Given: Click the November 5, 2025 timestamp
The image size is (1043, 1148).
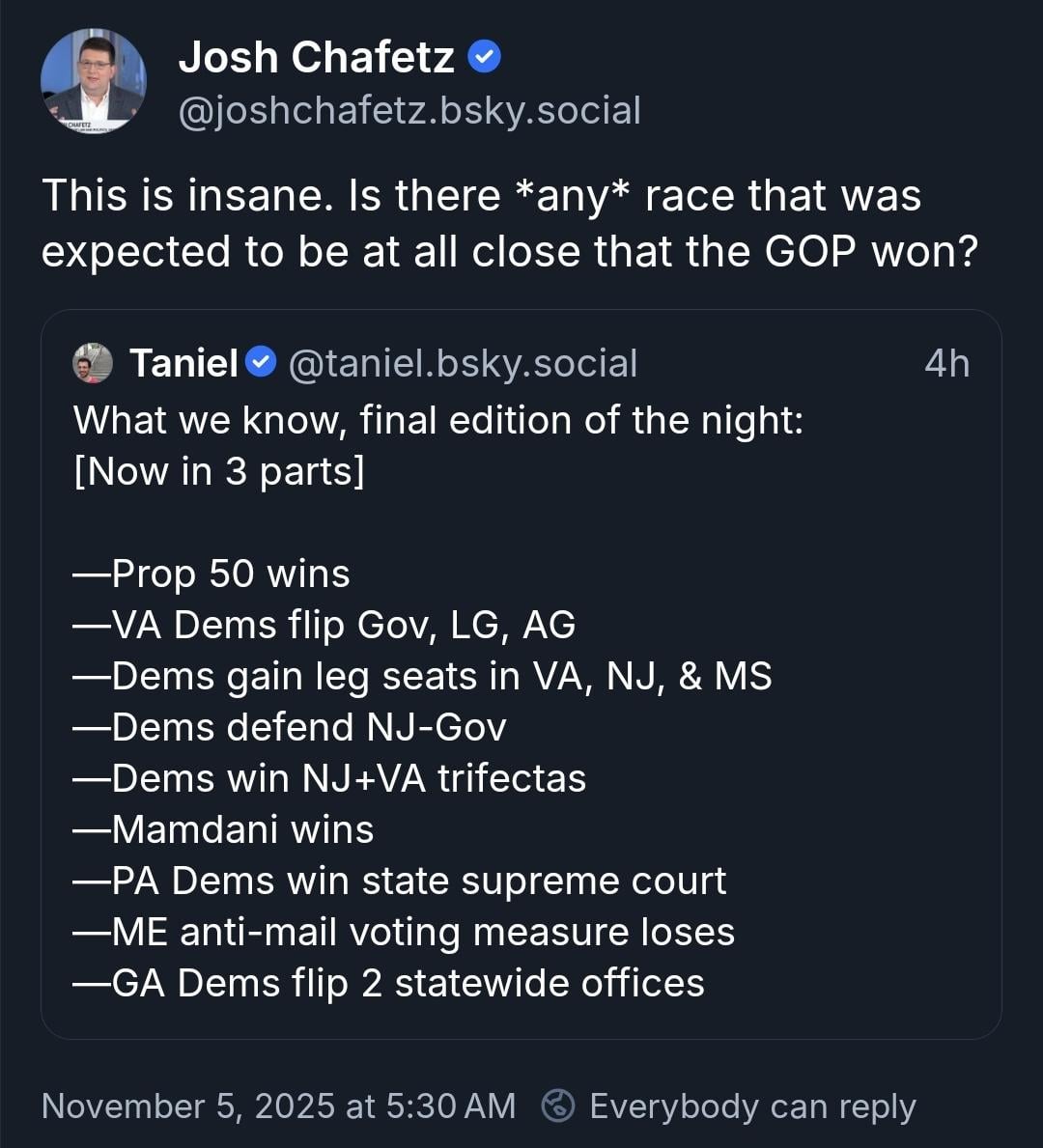Looking at the screenshot, I should [278, 1106].
